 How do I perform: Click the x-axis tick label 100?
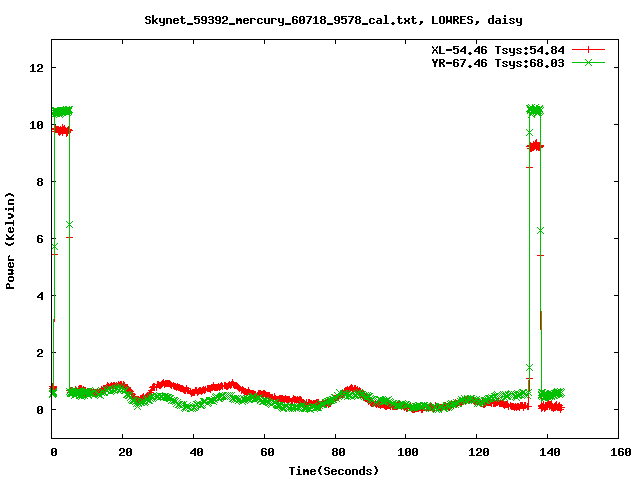coord(408,452)
